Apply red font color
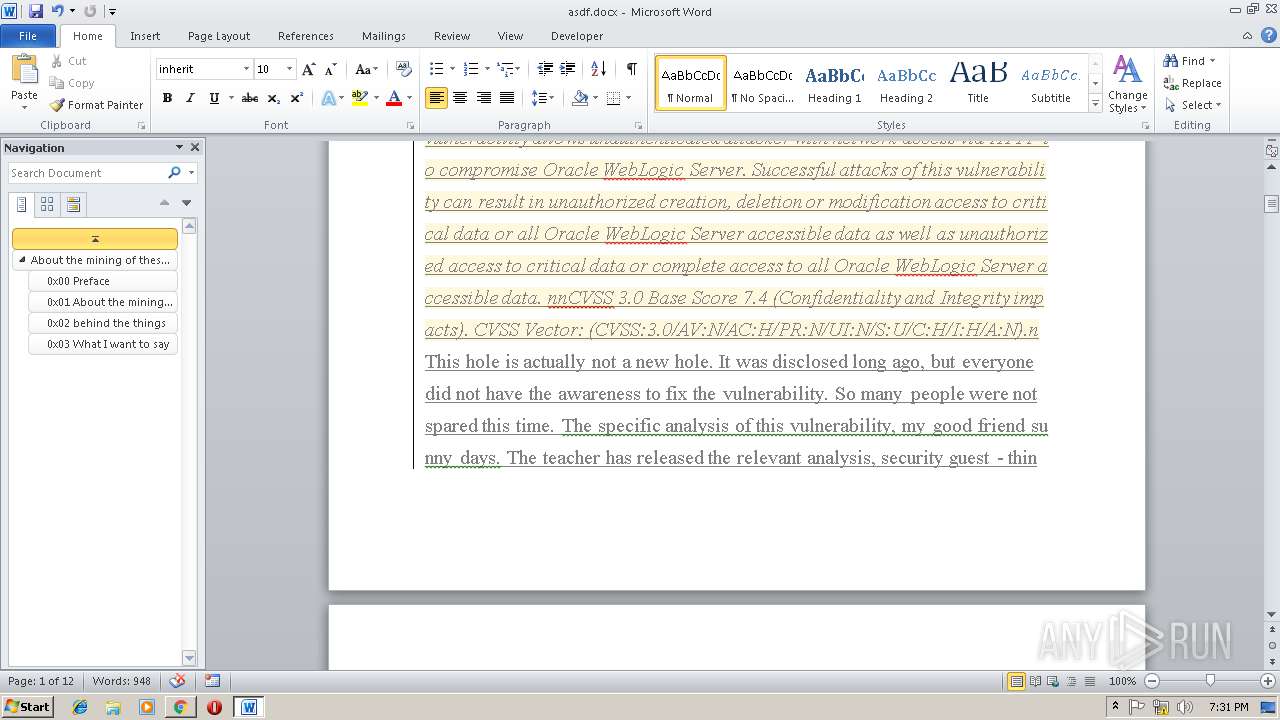The image size is (1280, 720). click(x=394, y=98)
